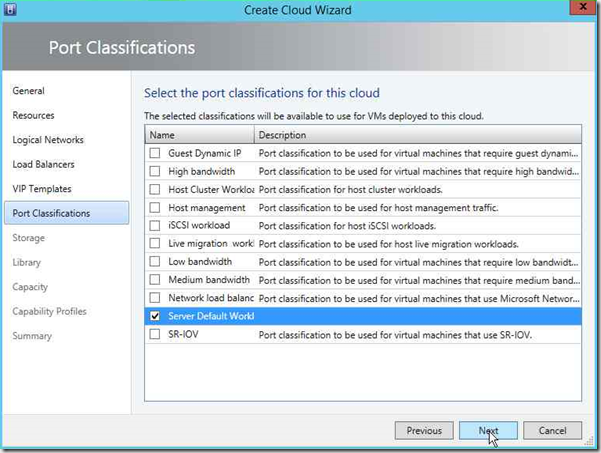The height and width of the screenshot is (453, 601).
Task: Click the wizard app icon in title bar
Action: [x=10, y=9]
